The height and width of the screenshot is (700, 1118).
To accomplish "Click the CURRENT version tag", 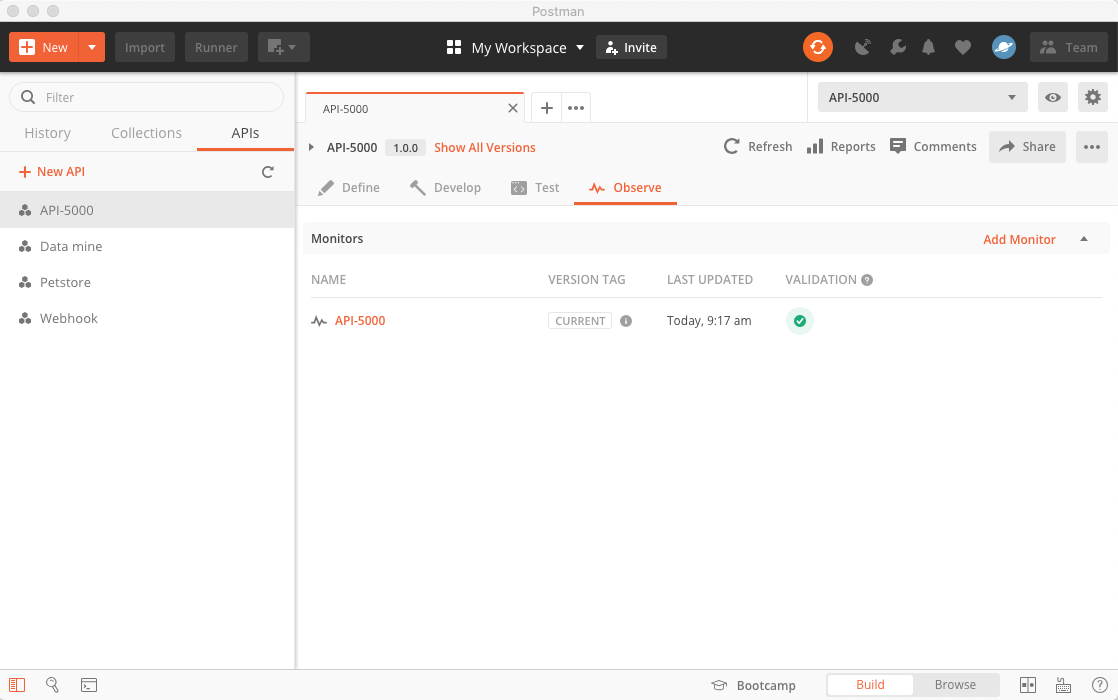I will 580,321.
